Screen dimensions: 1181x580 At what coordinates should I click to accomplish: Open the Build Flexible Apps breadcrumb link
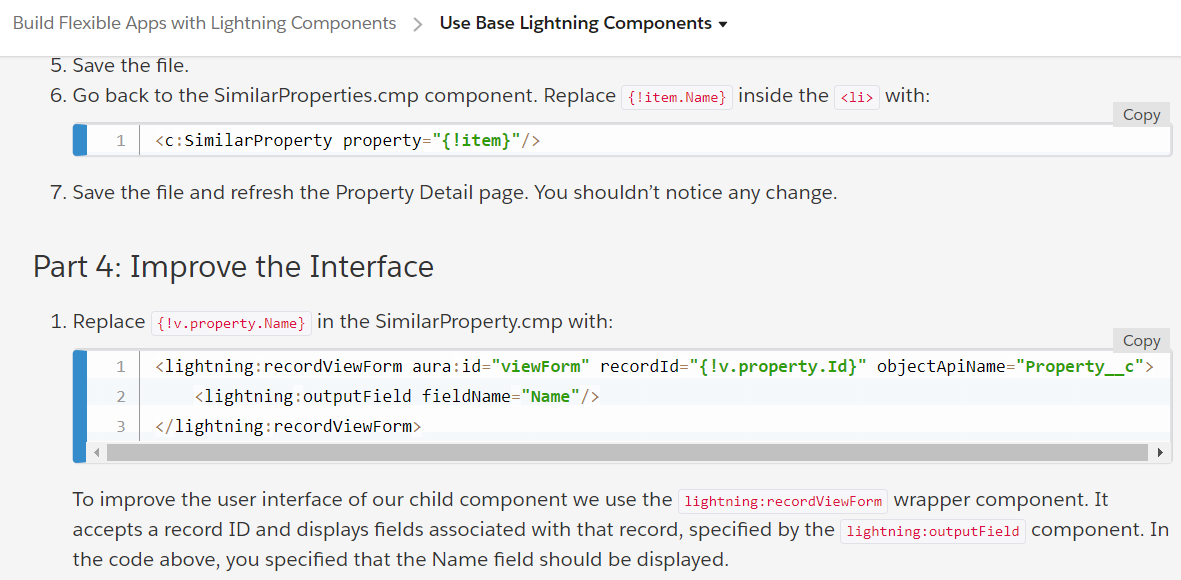204,23
